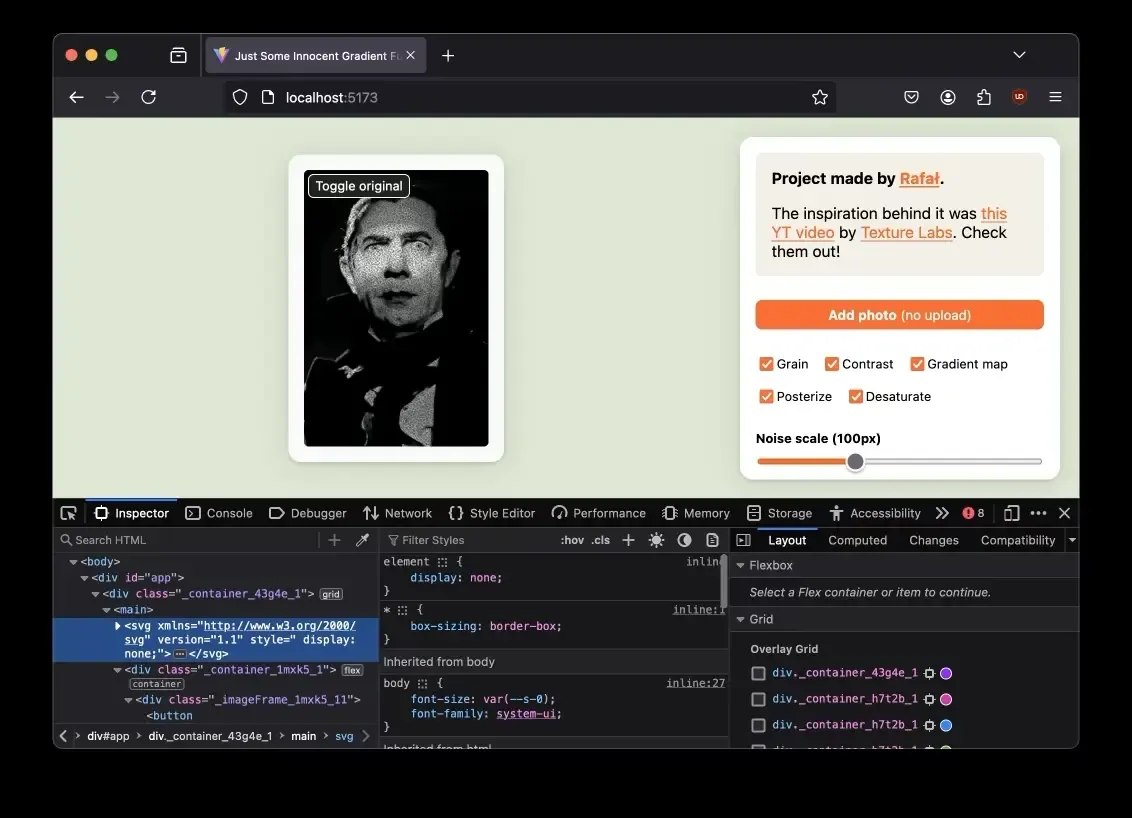Click grid badge next to _container_43g4e_1
Screen dimensions: 1132x818
point(331,594)
